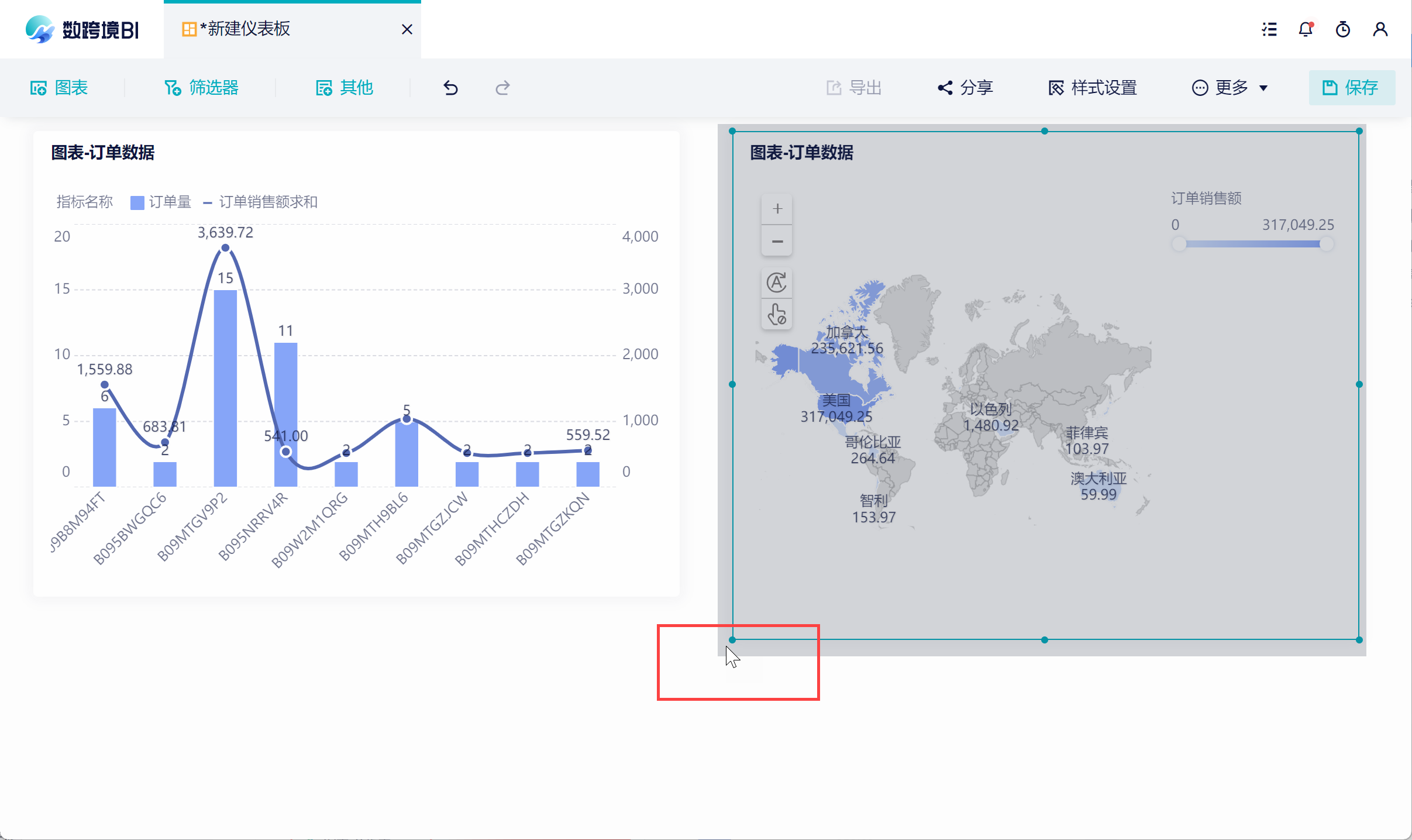Open the 其他 components menu
This screenshot has height=840, width=1412.
pyautogui.click(x=345, y=88)
